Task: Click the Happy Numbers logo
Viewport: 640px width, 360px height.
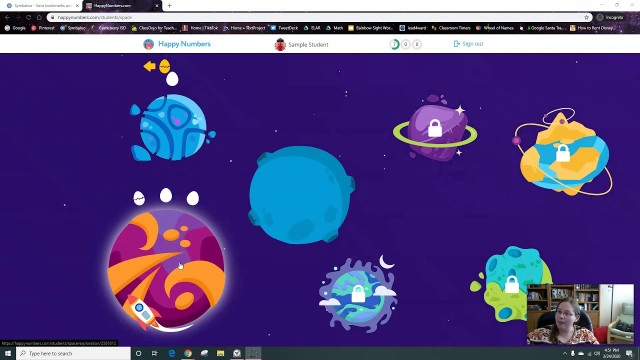Action: [x=177, y=44]
